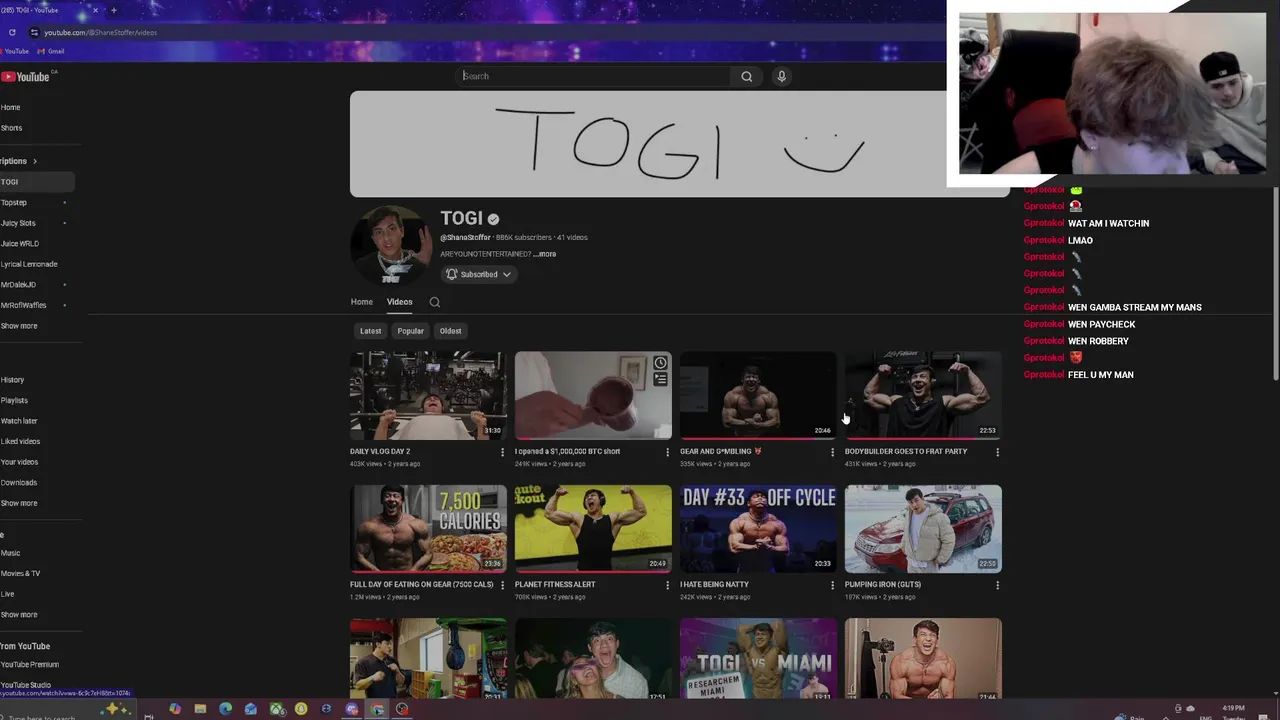Screen dimensions: 1280x720
Task: Click the TOGI channel avatar
Action: click(x=389, y=246)
